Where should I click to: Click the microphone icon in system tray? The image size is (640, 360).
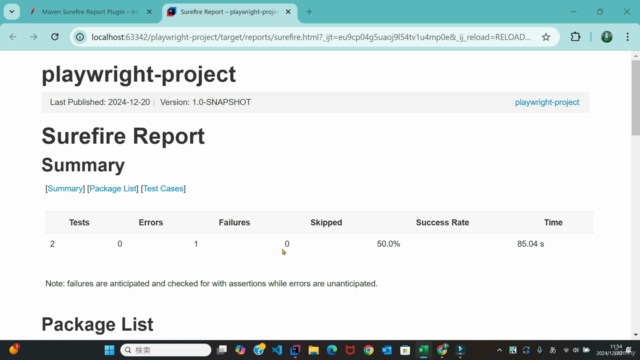tap(540, 350)
